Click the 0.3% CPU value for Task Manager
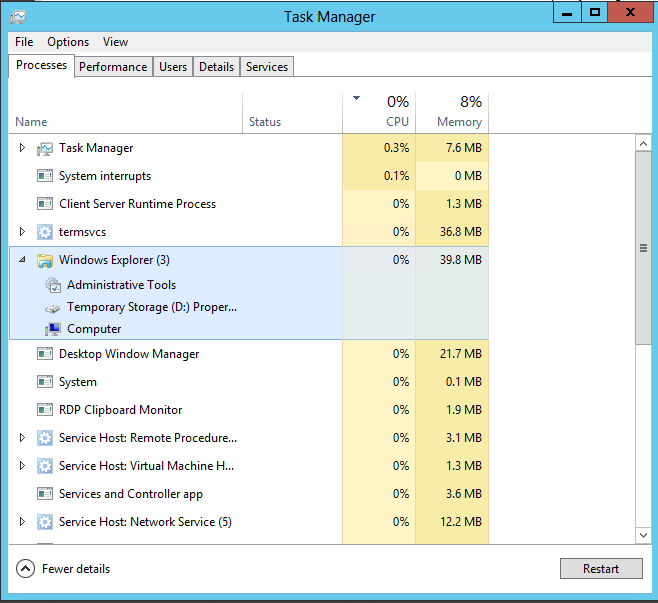The height and width of the screenshot is (603, 658). pos(396,148)
